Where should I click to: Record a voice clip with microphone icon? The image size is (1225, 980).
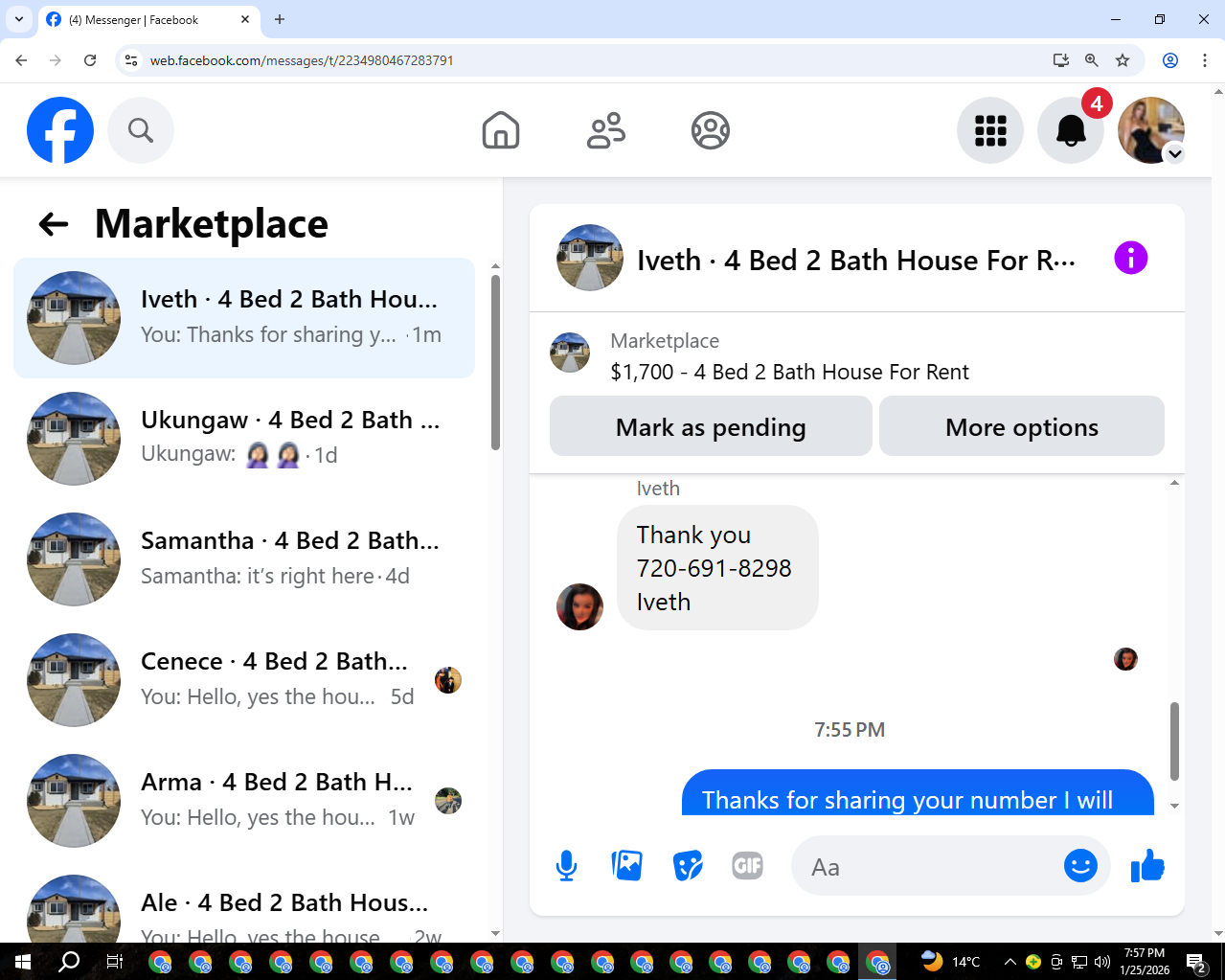click(x=567, y=866)
